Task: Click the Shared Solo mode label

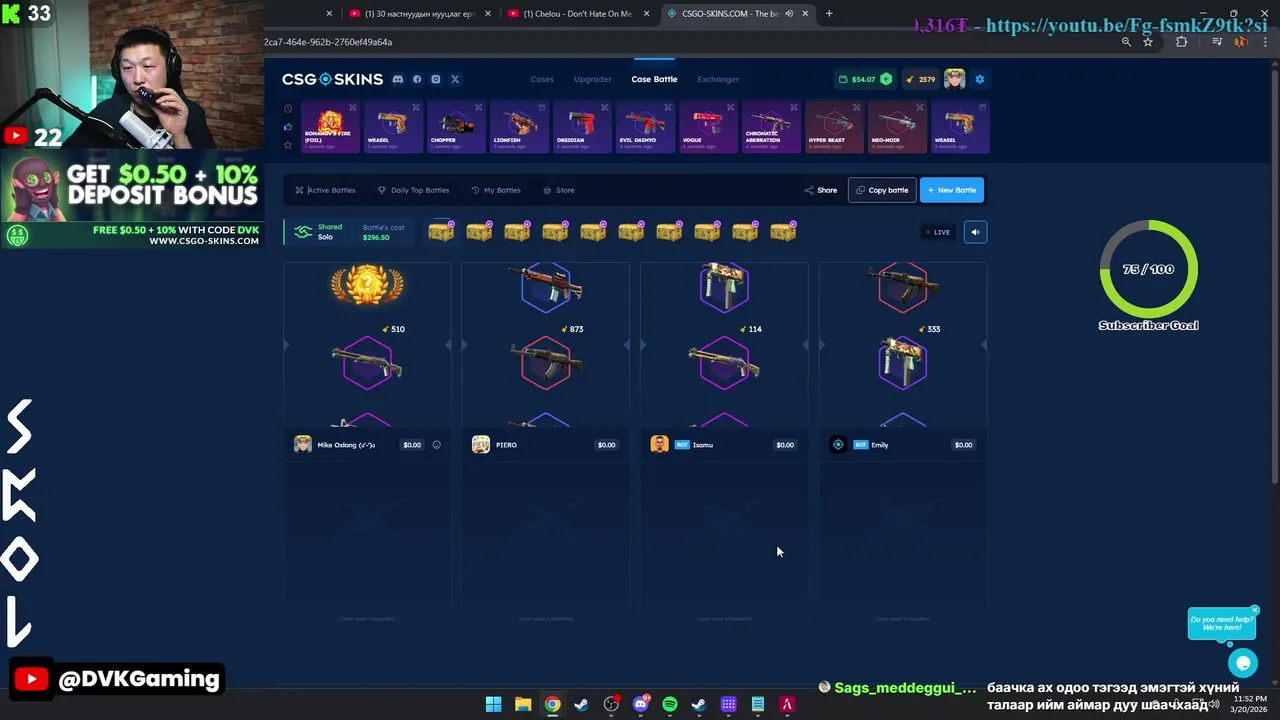Action: pyautogui.click(x=329, y=232)
